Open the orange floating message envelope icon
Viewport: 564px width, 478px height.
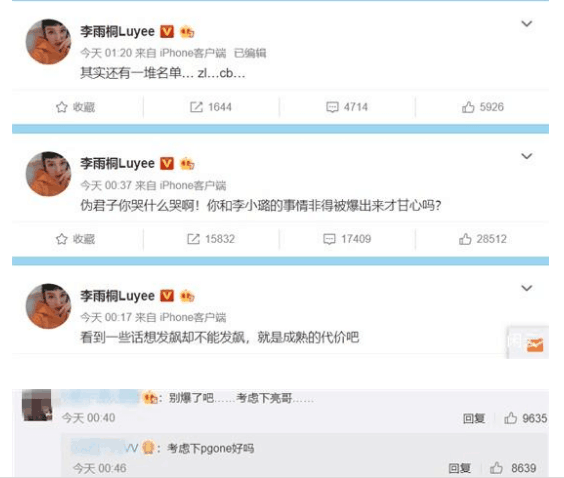click(535, 345)
